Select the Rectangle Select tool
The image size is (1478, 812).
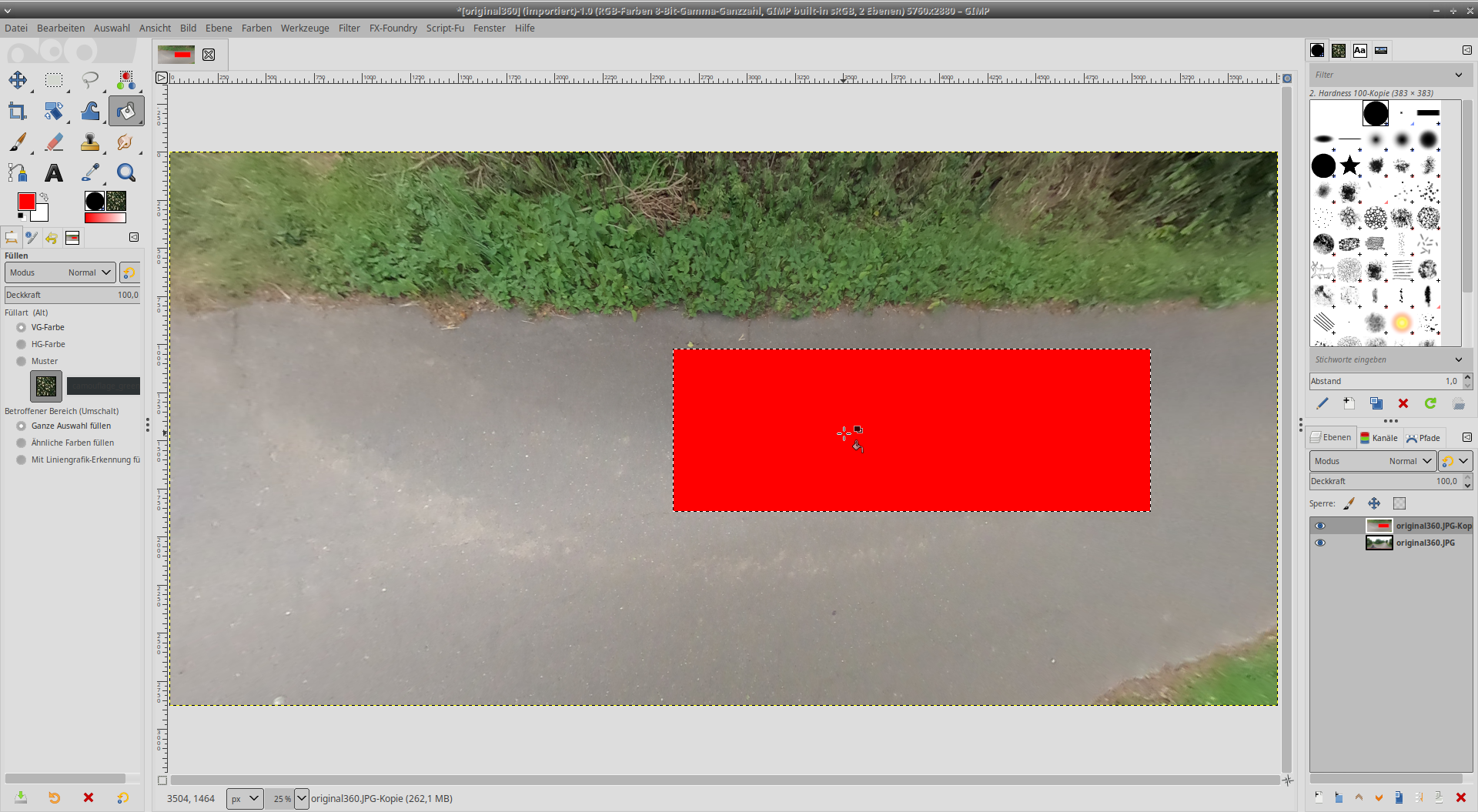(x=54, y=80)
